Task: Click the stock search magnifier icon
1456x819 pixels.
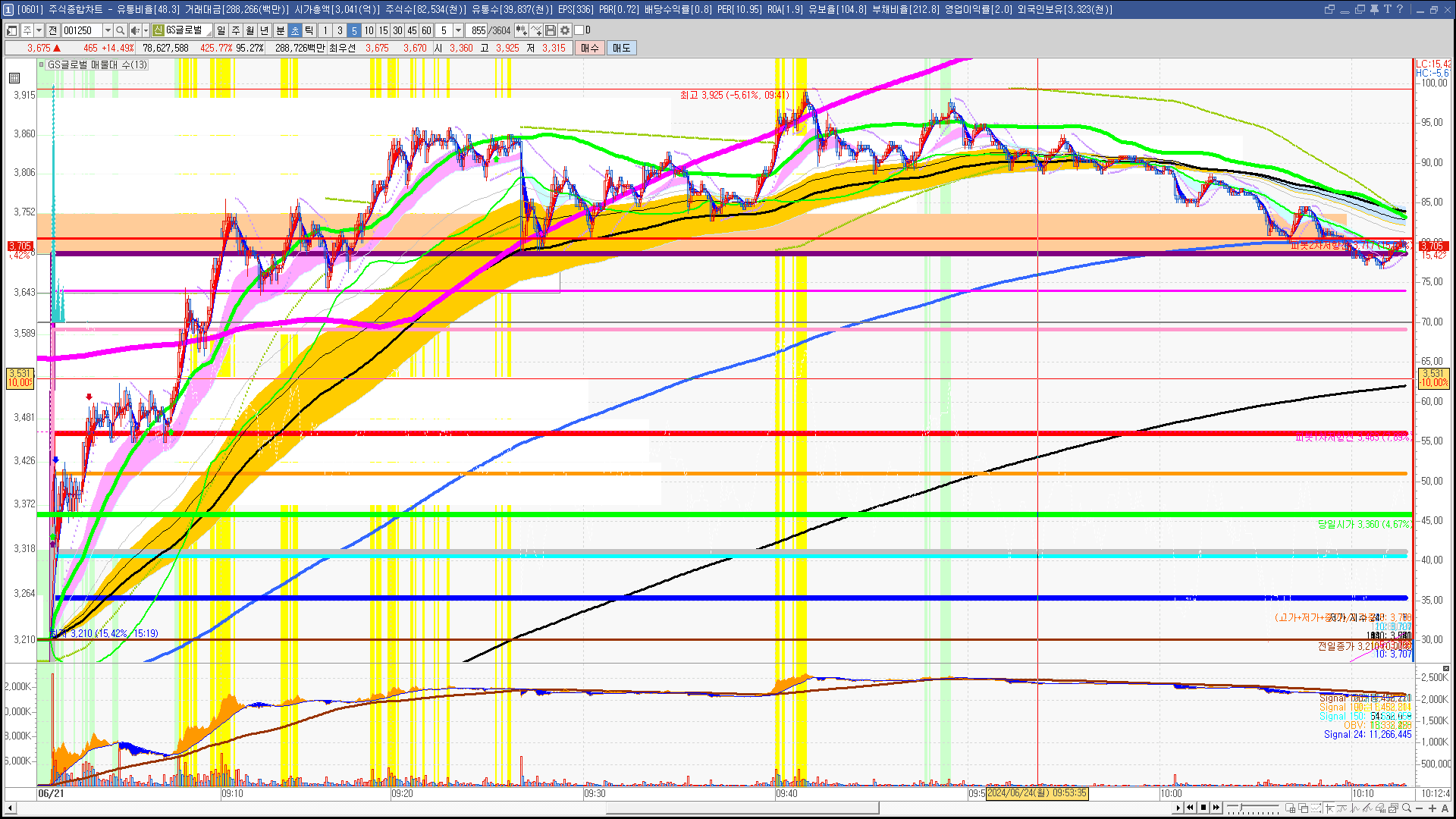Action: coord(120,30)
